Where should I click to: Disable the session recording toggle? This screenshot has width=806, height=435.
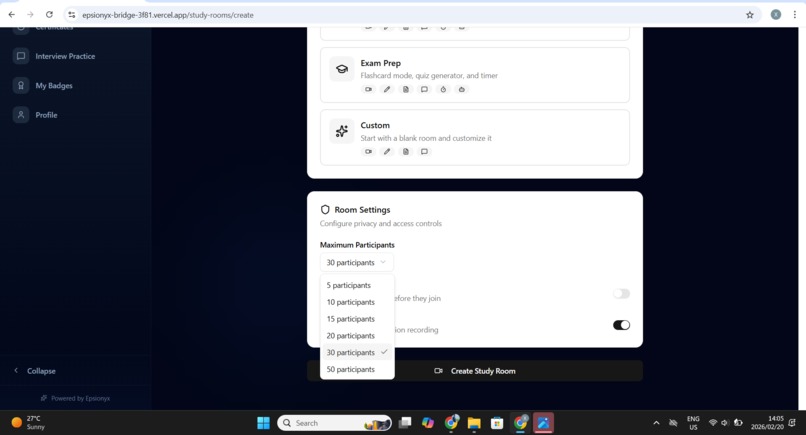(621, 325)
